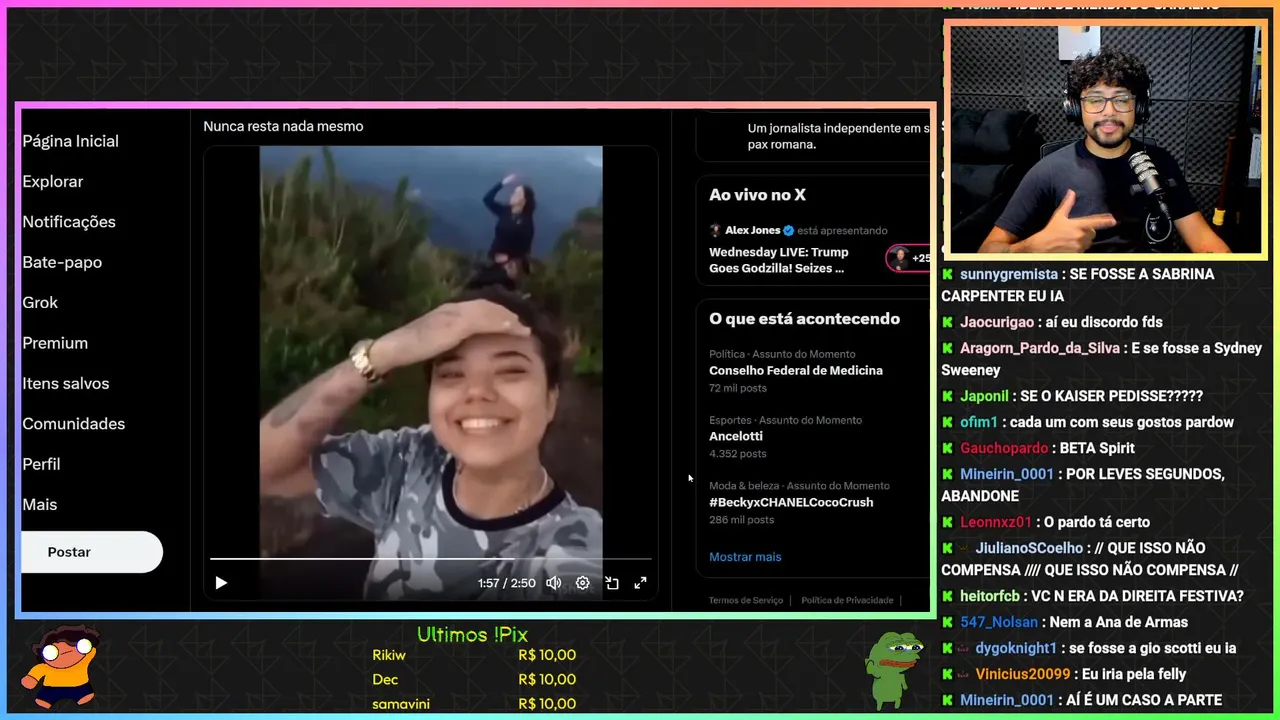Open Página Inicial in the sidebar
This screenshot has width=1280, height=720.
[x=70, y=141]
